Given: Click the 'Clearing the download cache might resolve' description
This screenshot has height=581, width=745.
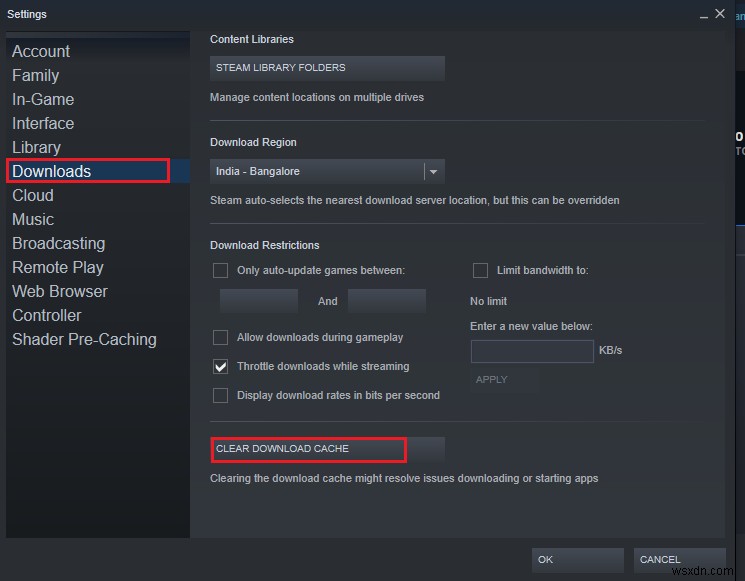Looking at the screenshot, I should click(x=404, y=478).
